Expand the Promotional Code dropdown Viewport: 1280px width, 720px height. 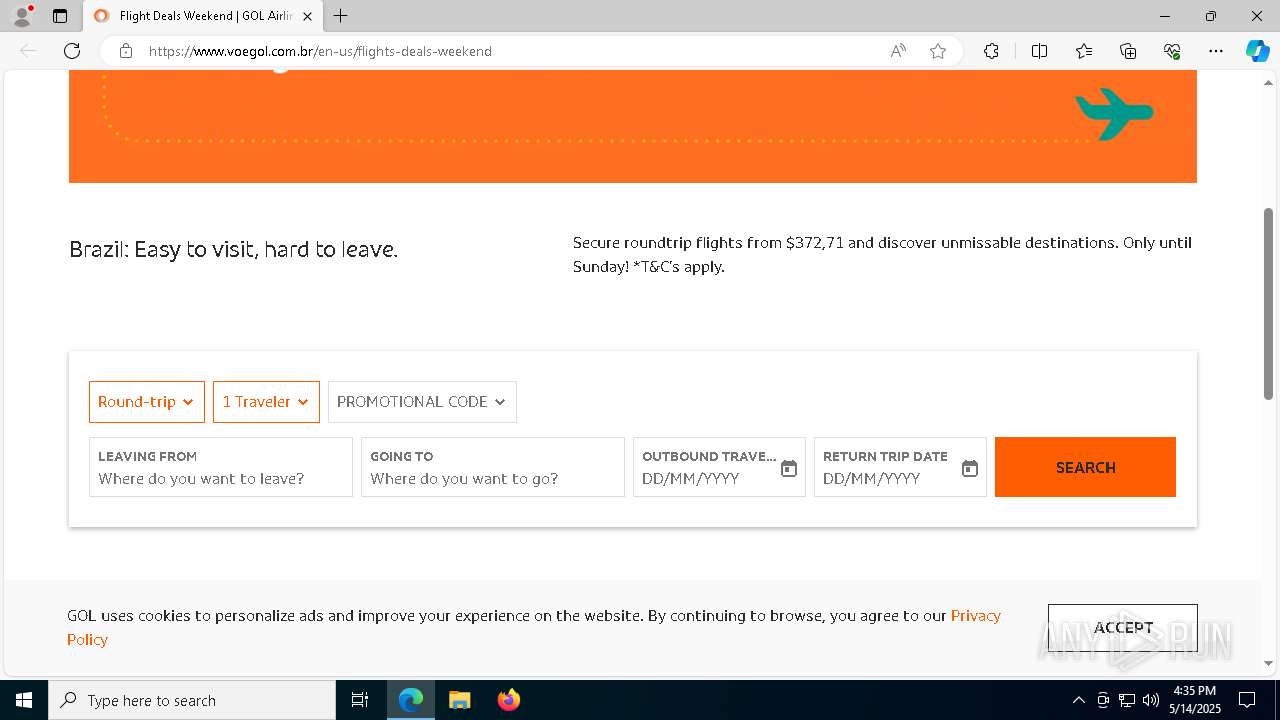(422, 402)
